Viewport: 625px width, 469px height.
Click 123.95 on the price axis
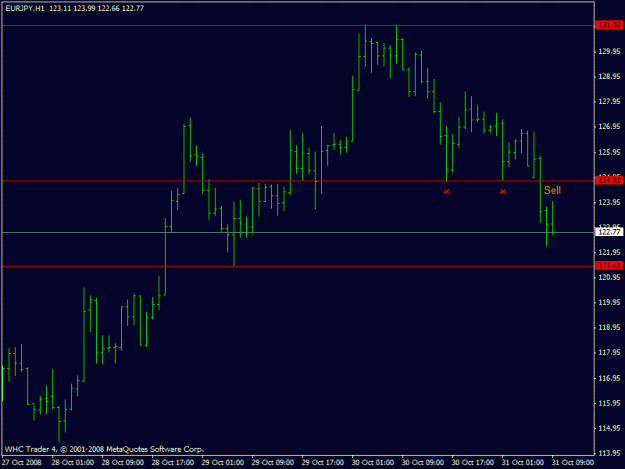coord(609,202)
